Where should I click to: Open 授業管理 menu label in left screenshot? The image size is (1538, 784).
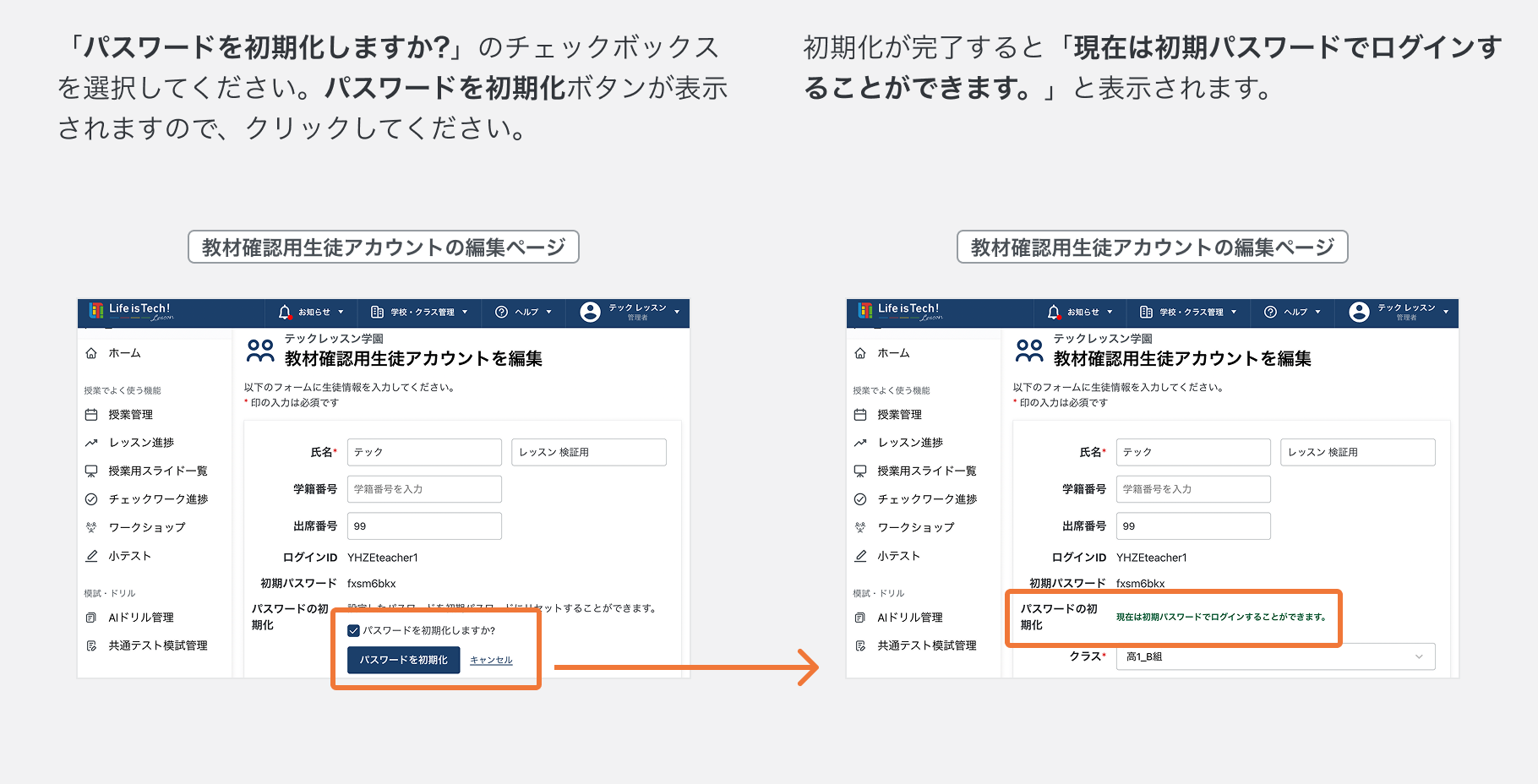pos(131,415)
